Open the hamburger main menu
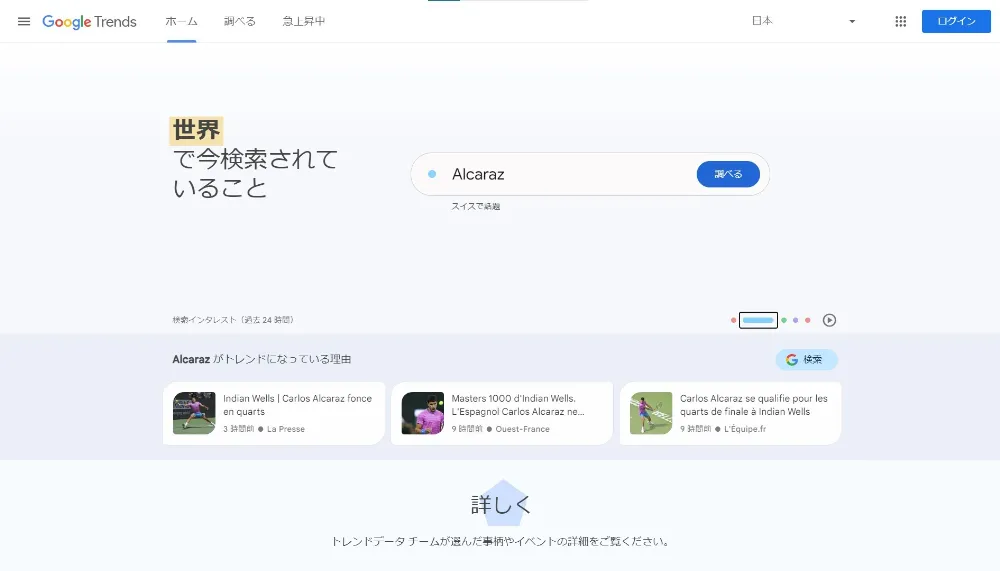This screenshot has width=1000, height=571. click(24, 22)
